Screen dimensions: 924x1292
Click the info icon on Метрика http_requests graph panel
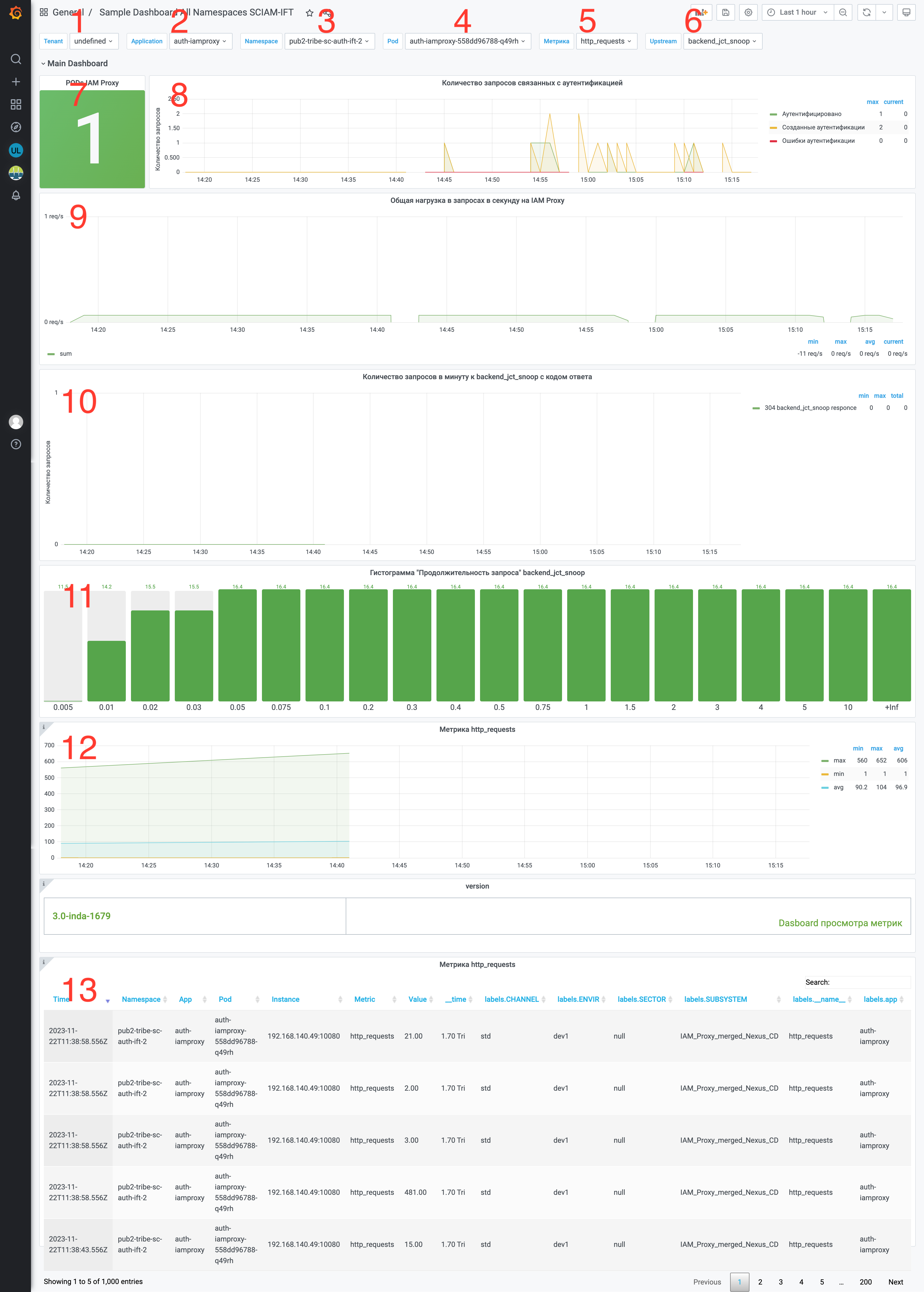(x=44, y=727)
